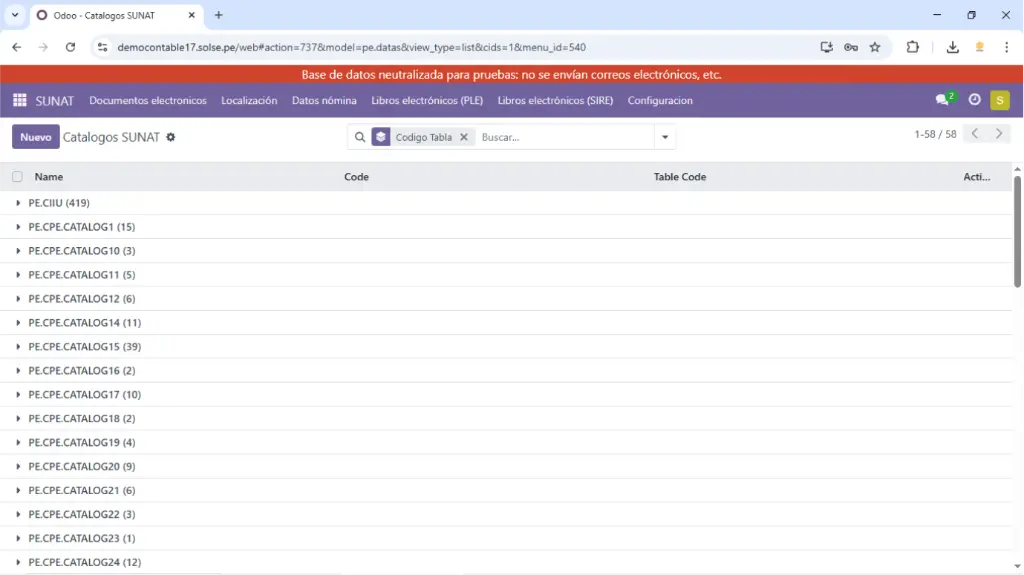Sort the list by Table Code column
This screenshot has height=575, width=1024.
pos(680,177)
